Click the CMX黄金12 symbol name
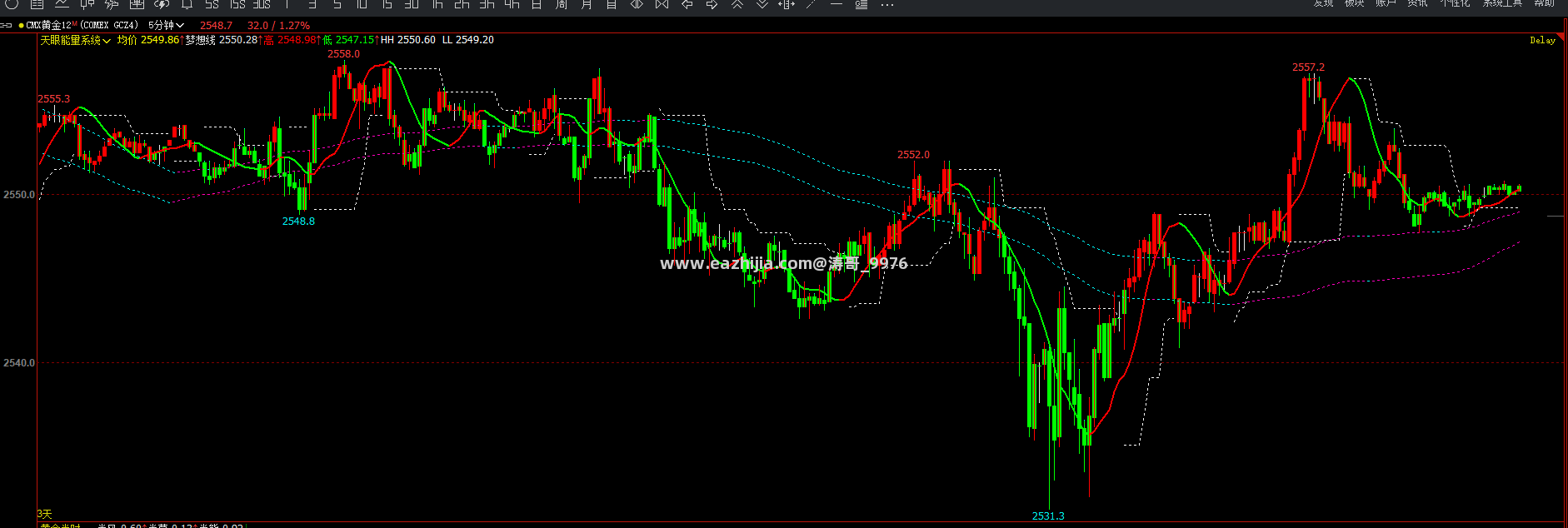 (49, 25)
